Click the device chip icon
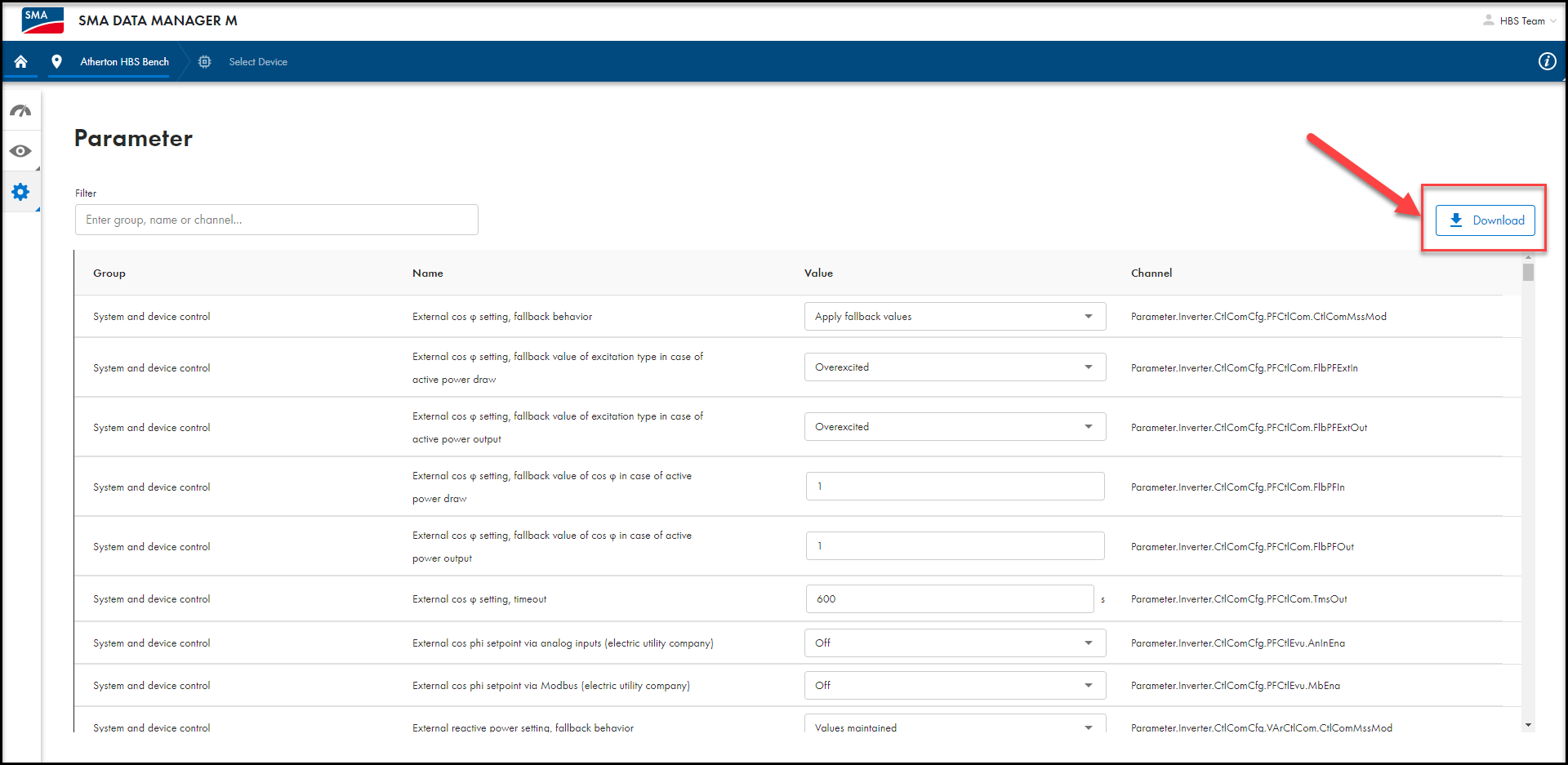The height and width of the screenshot is (765, 1568). click(x=204, y=61)
